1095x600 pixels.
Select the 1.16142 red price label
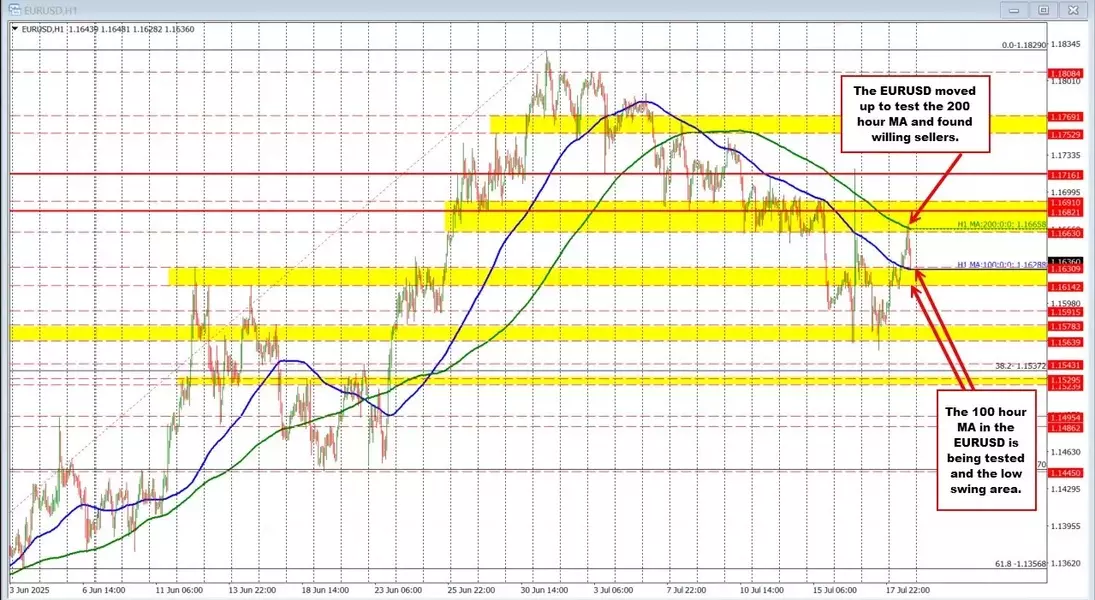pos(1066,287)
